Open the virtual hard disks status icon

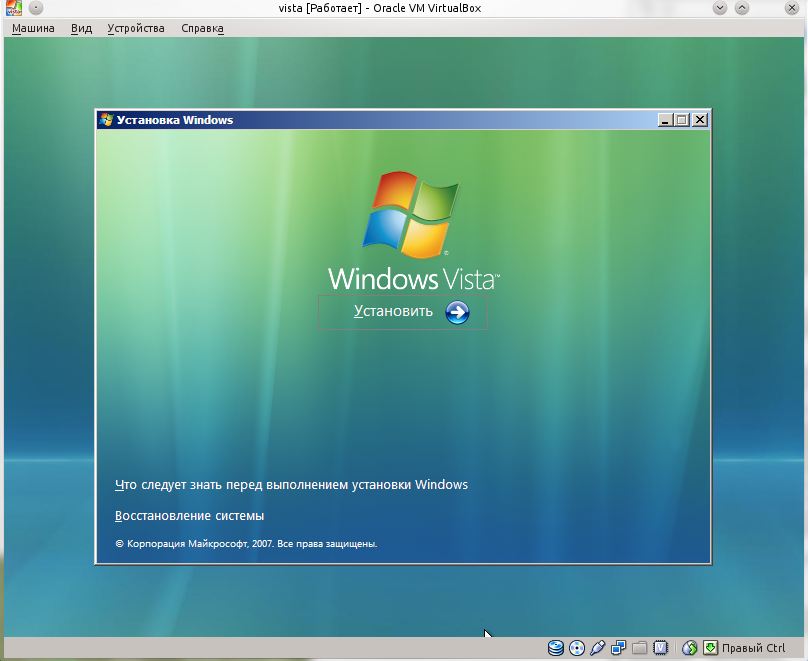[556, 648]
